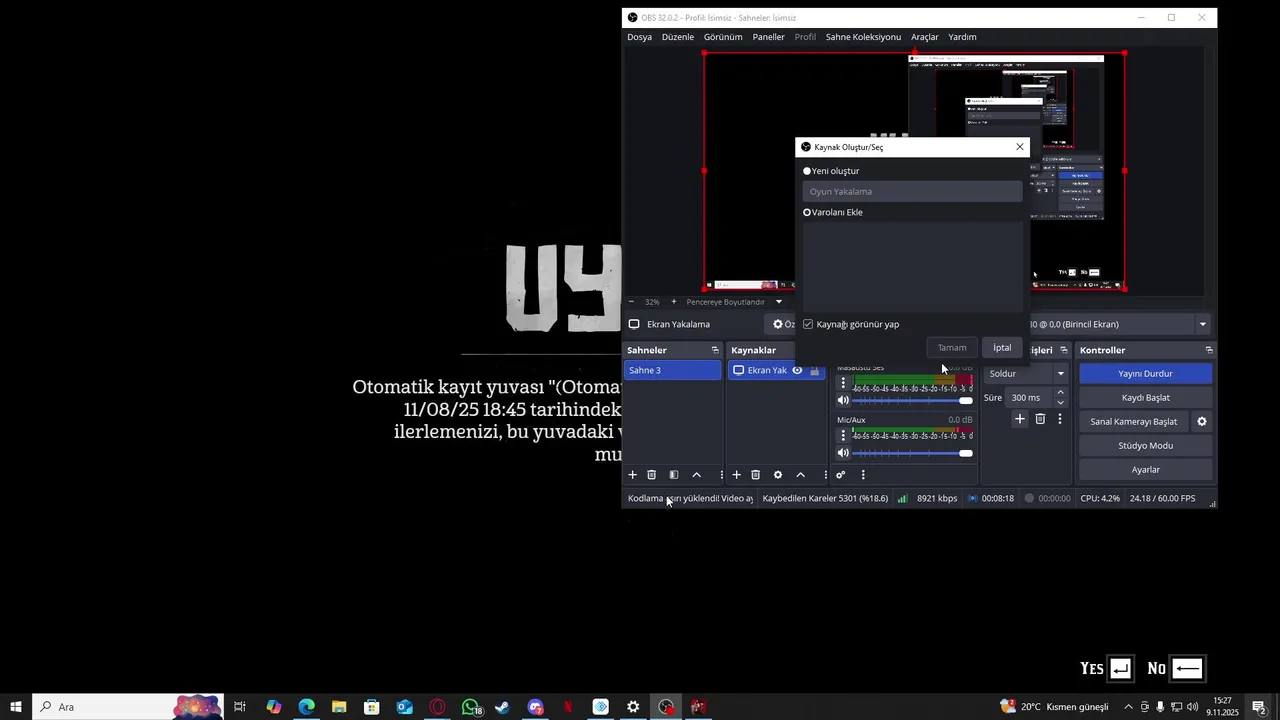Screen dimensions: 1280x720
Task: Open virtual camera settings gear icon
Action: click(1202, 422)
